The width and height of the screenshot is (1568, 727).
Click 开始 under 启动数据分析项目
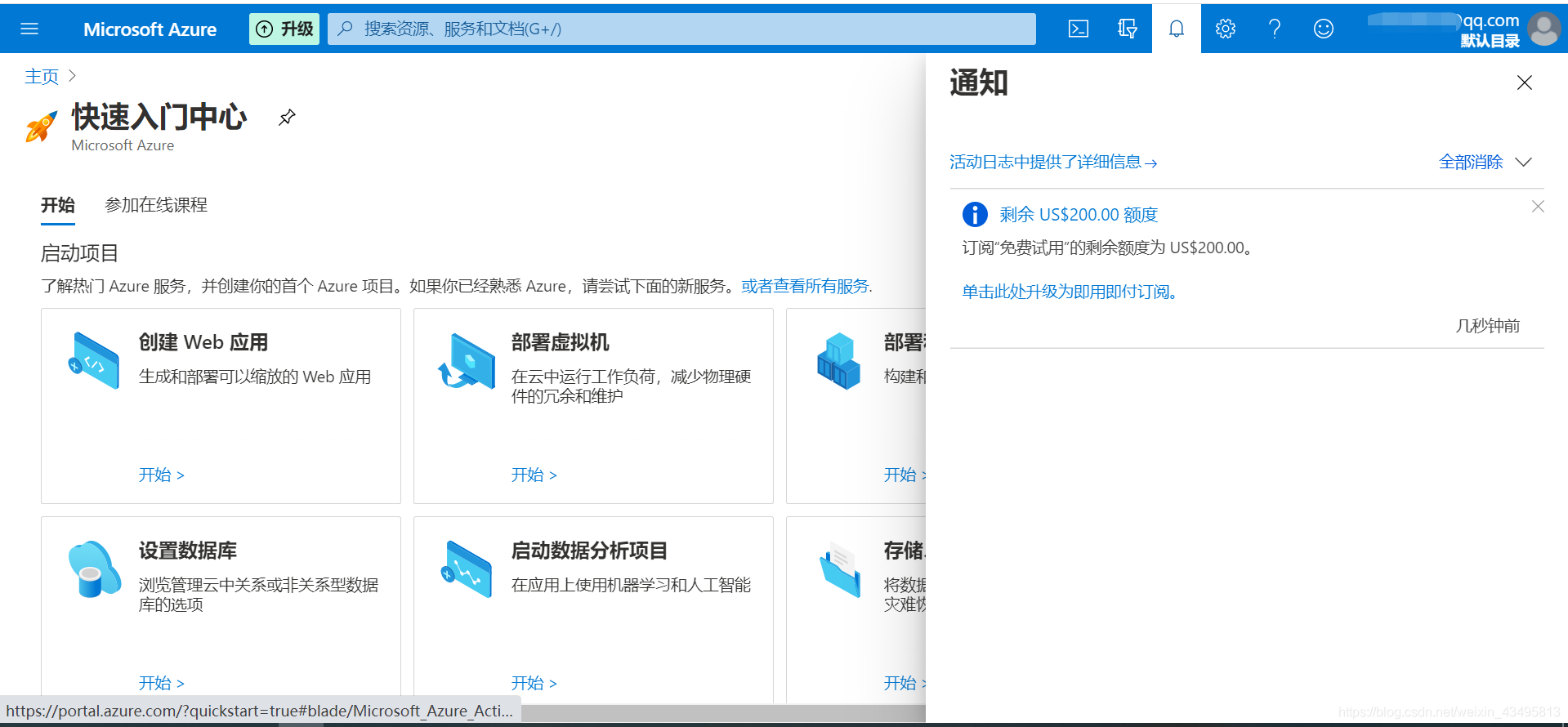pos(534,683)
